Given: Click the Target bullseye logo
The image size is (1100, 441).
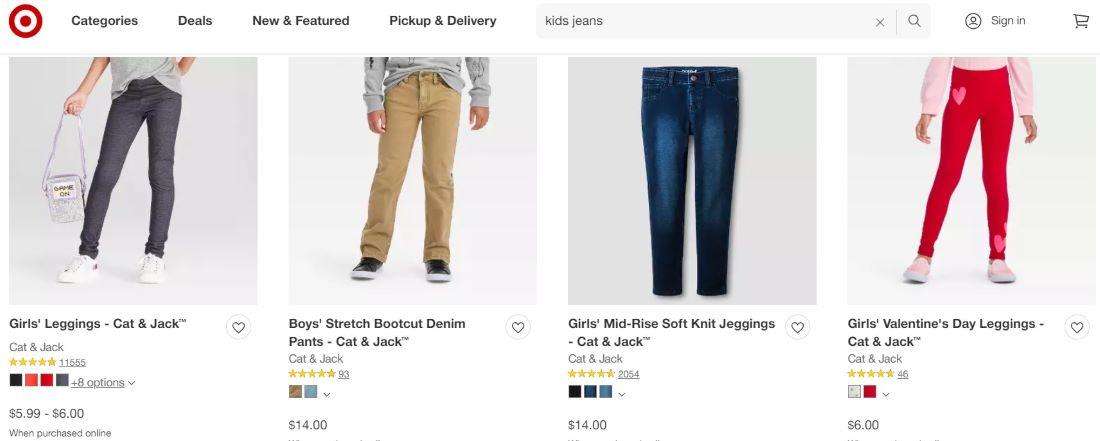Looking at the screenshot, I should pos(25,21).
